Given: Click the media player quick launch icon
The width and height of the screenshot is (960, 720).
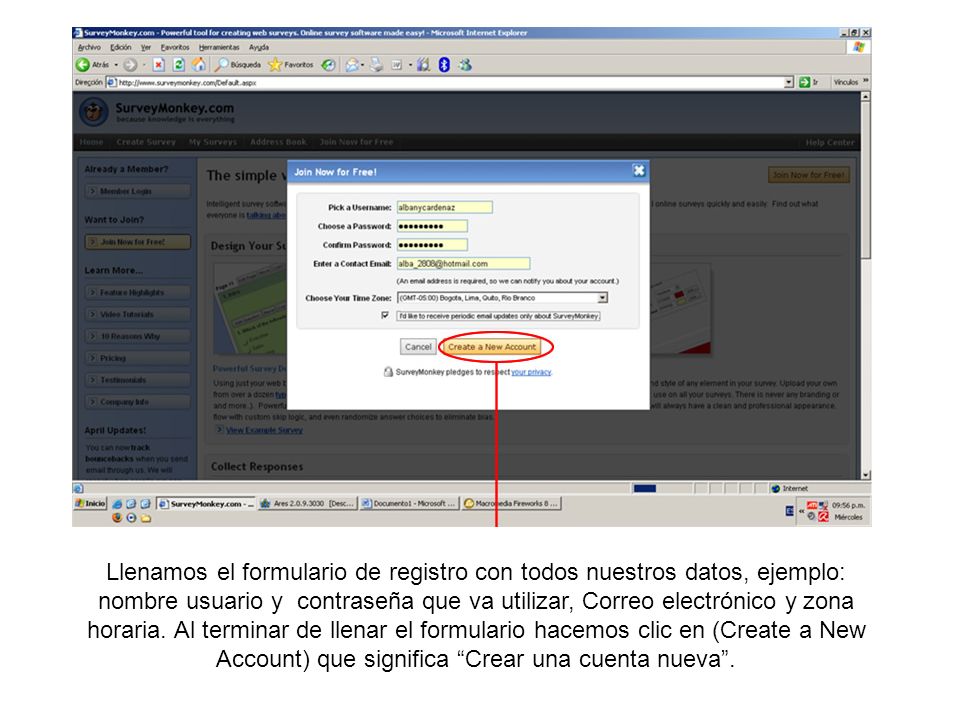Looking at the screenshot, I should (x=131, y=518).
